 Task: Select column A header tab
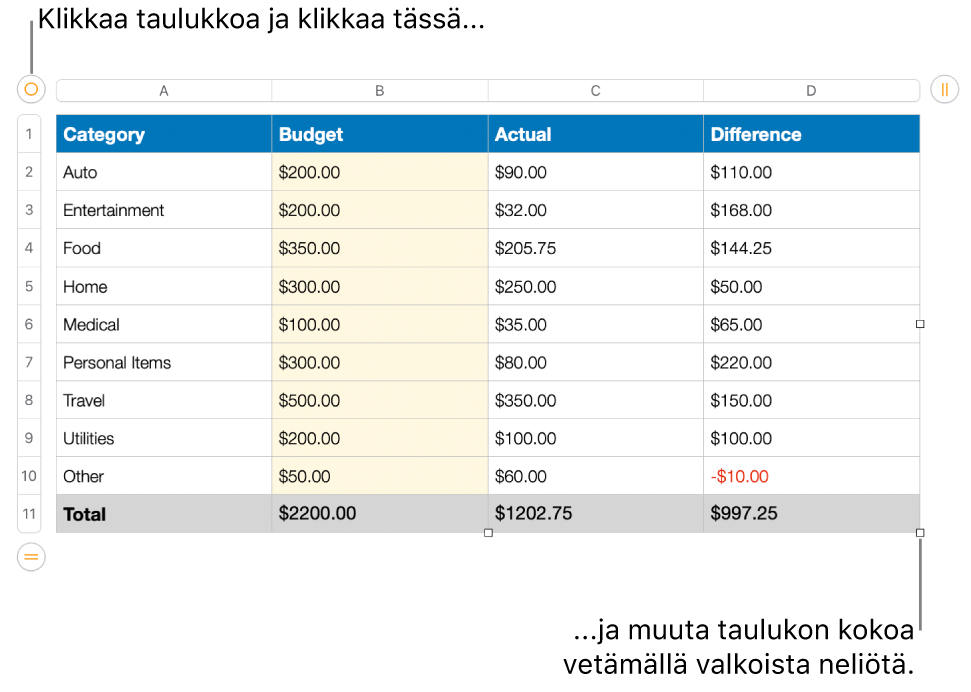click(x=164, y=91)
